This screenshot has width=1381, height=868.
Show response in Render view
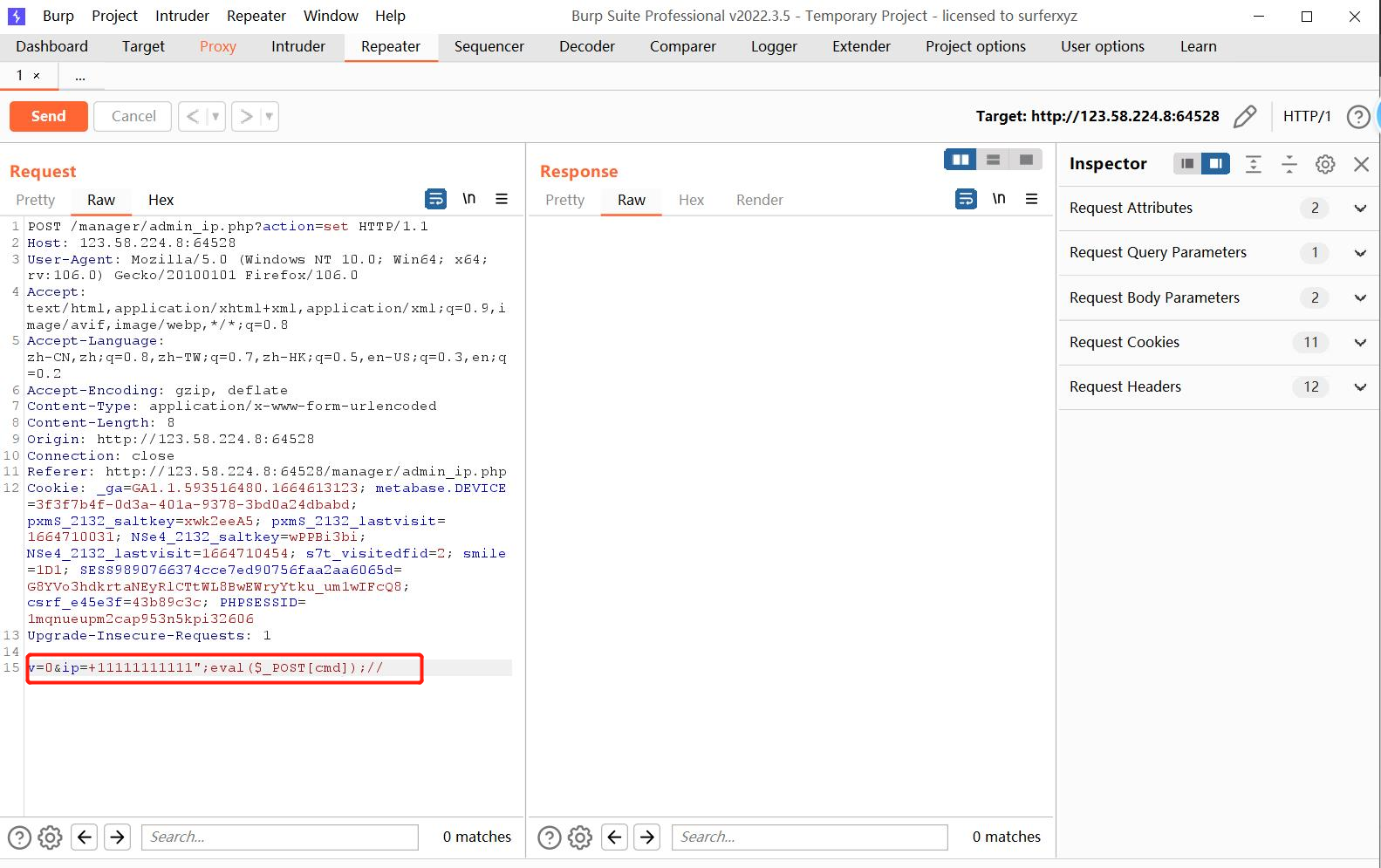tap(759, 200)
